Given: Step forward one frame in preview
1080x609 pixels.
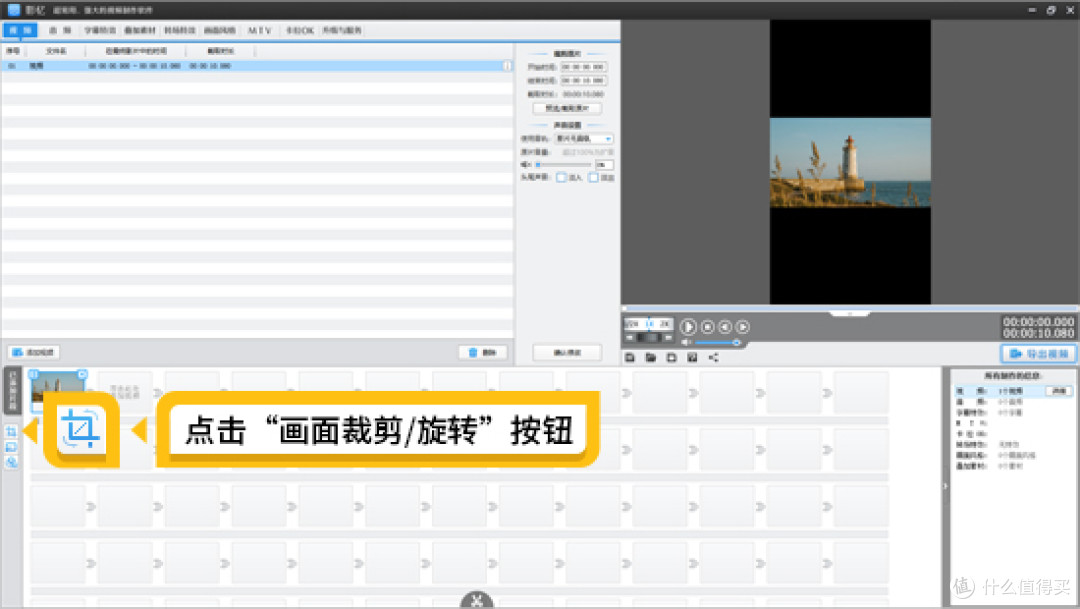Looking at the screenshot, I should (x=742, y=327).
